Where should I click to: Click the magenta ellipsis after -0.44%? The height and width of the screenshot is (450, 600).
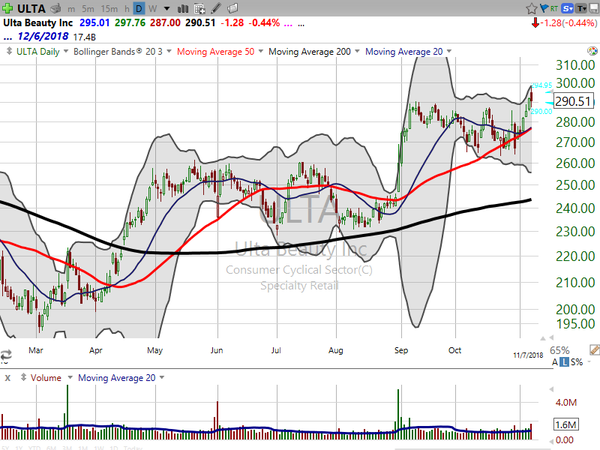(288, 24)
